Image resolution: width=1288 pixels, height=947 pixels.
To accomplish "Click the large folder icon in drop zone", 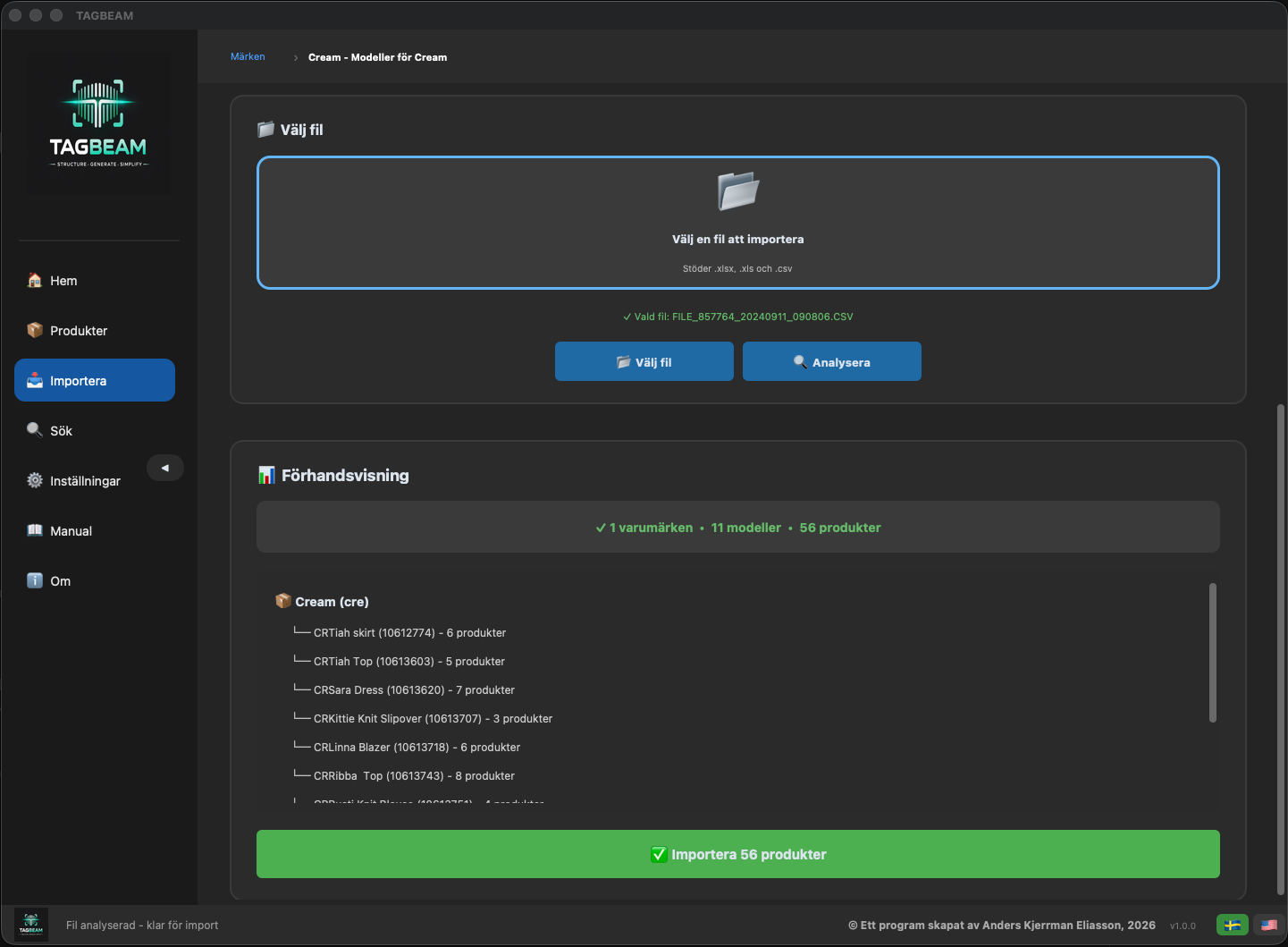I will [x=738, y=190].
